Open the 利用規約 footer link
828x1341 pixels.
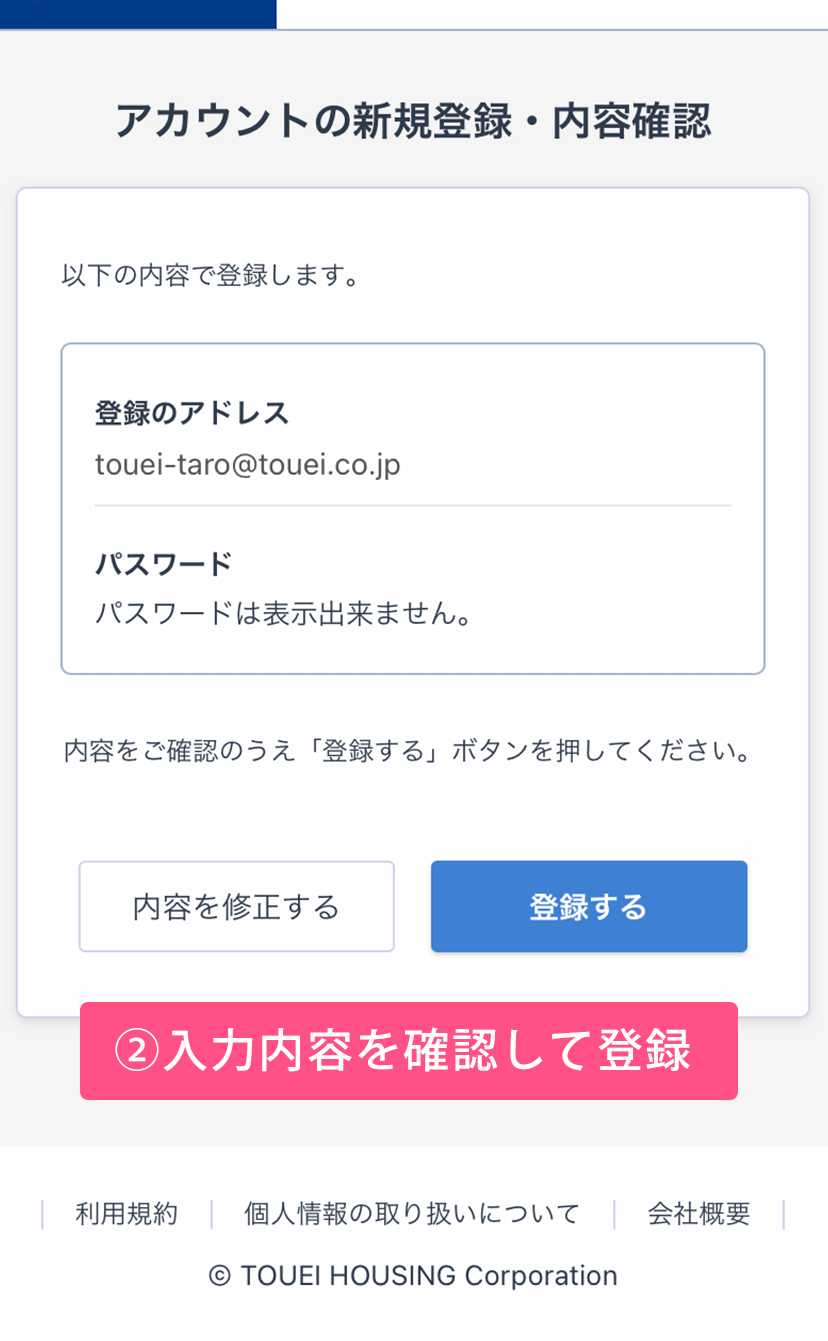[x=126, y=1214]
